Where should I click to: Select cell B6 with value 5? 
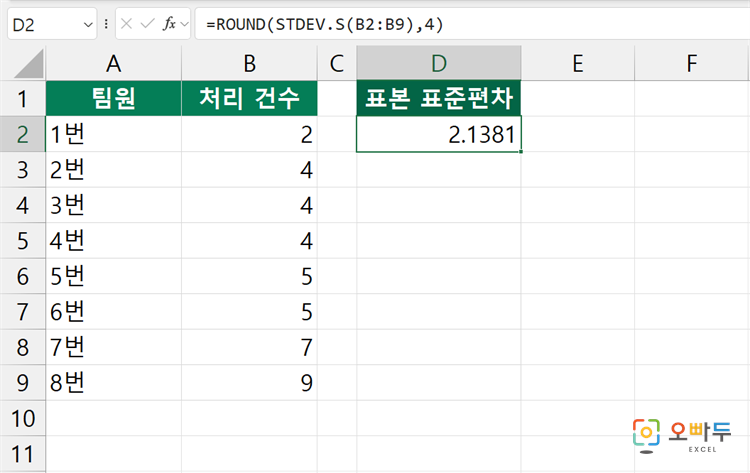pos(249,276)
